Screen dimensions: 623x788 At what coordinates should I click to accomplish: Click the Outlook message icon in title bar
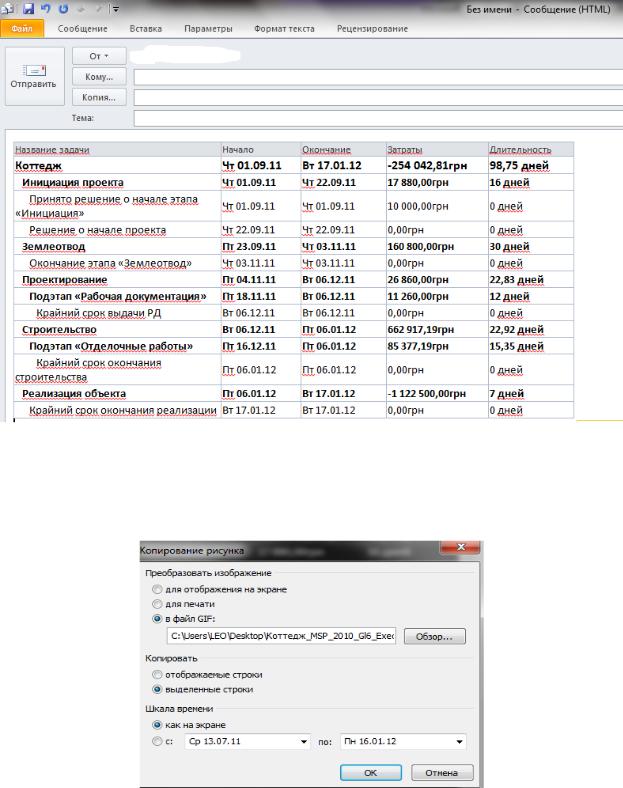(x=8, y=8)
